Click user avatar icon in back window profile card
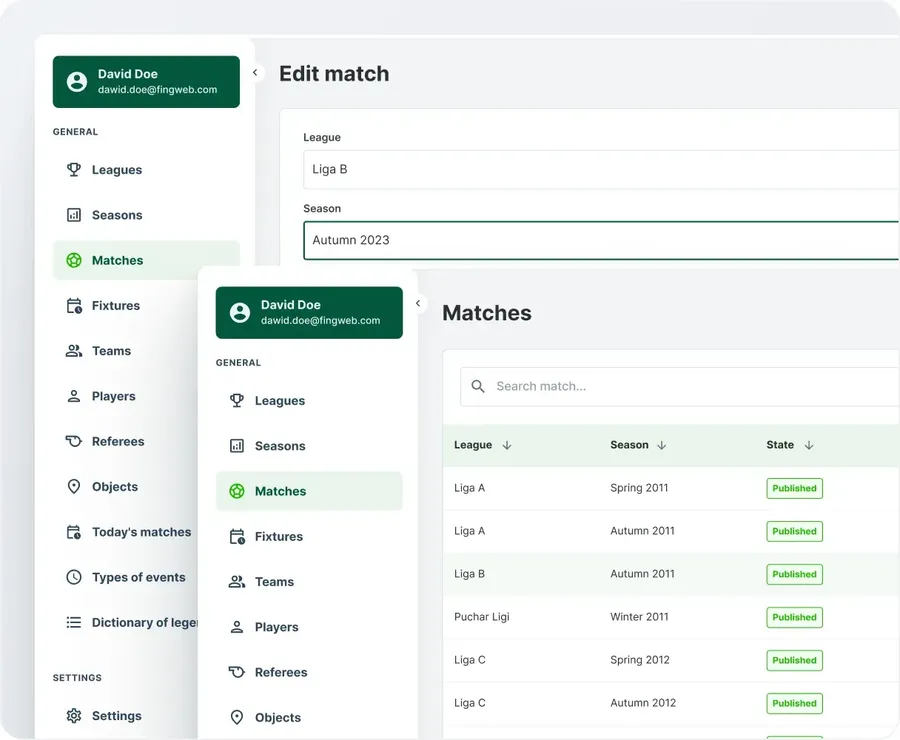The width and height of the screenshot is (900, 740). tap(77, 82)
